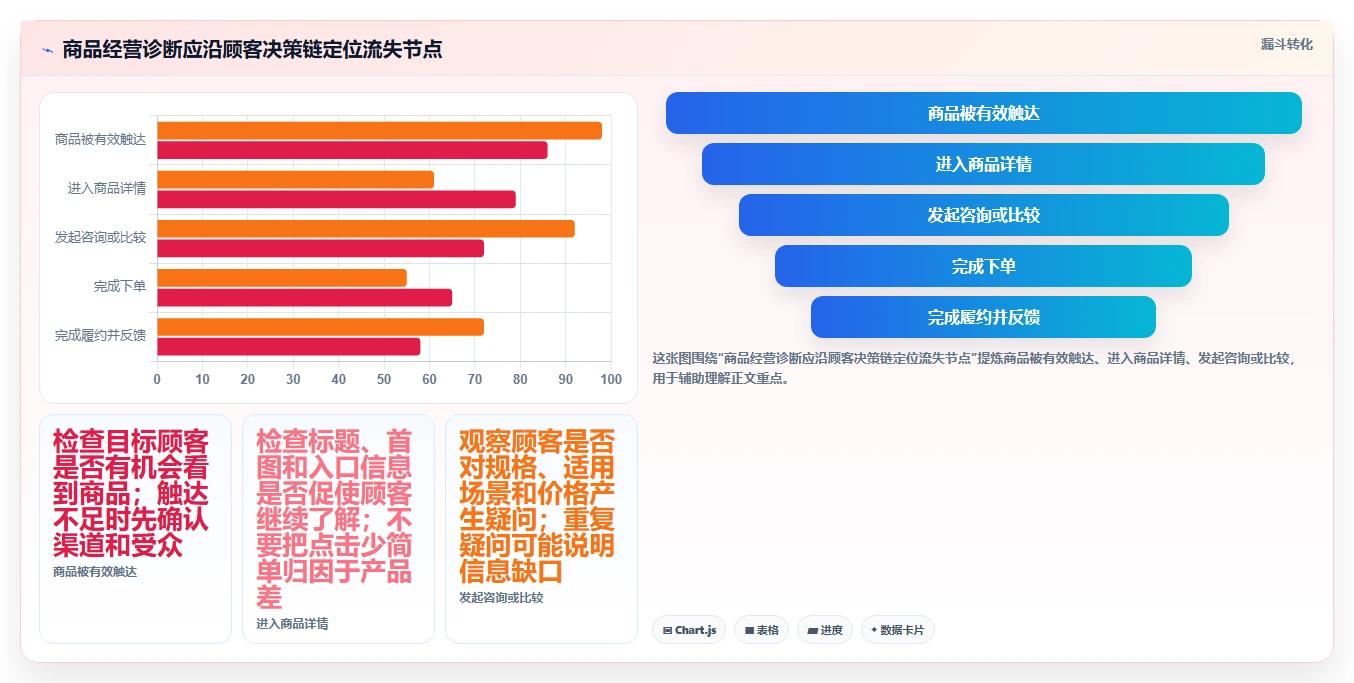Select the 发起咨询或比较 funnel stage
The height and width of the screenshot is (683, 1354).
[x=984, y=215]
